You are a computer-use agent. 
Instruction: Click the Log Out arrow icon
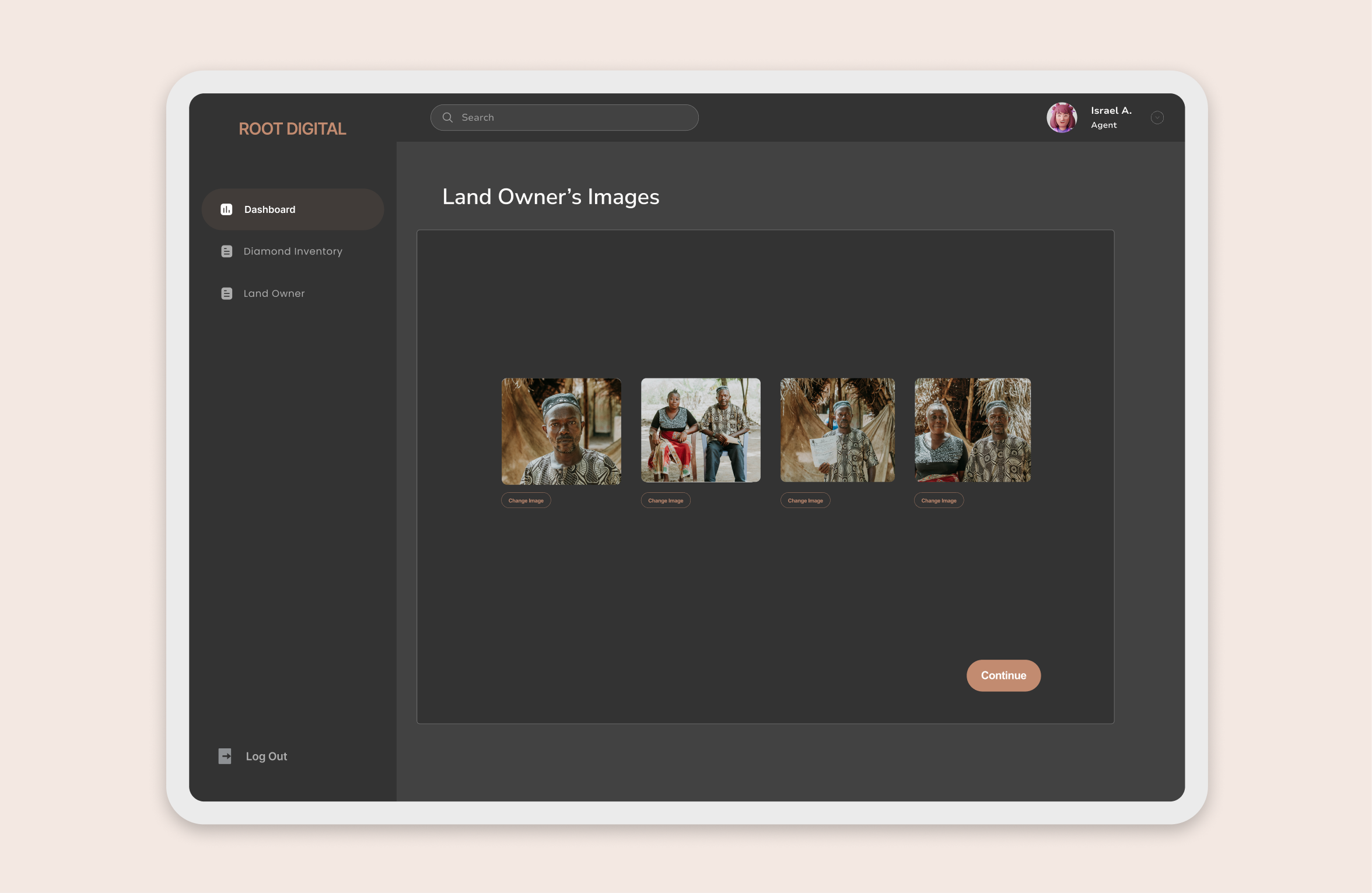(225, 756)
